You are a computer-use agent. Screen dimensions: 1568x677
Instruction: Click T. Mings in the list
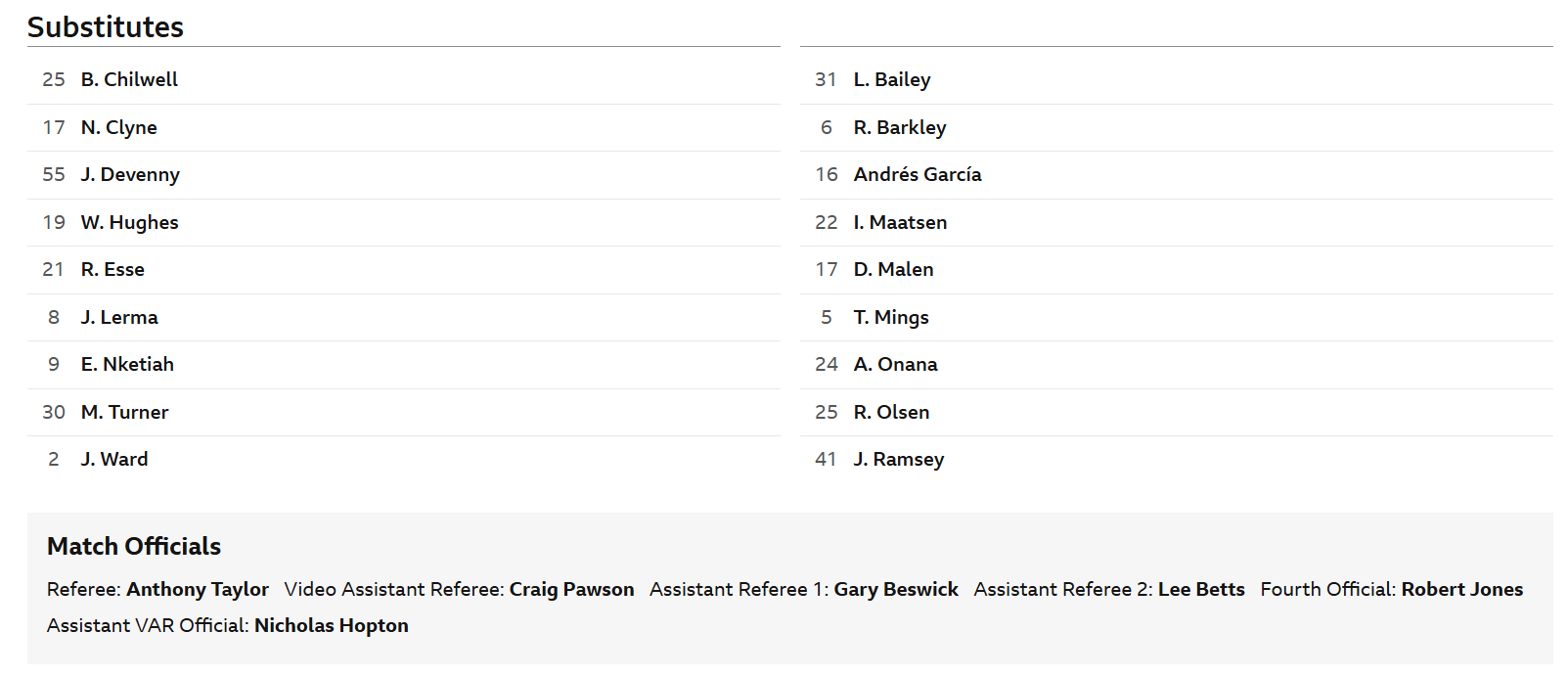[x=891, y=317]
